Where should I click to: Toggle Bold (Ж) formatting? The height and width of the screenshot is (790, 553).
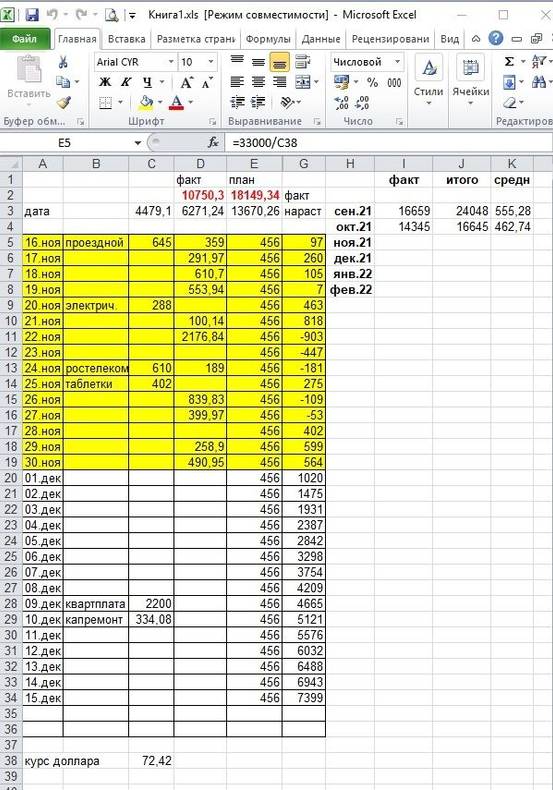coord(105,82)
